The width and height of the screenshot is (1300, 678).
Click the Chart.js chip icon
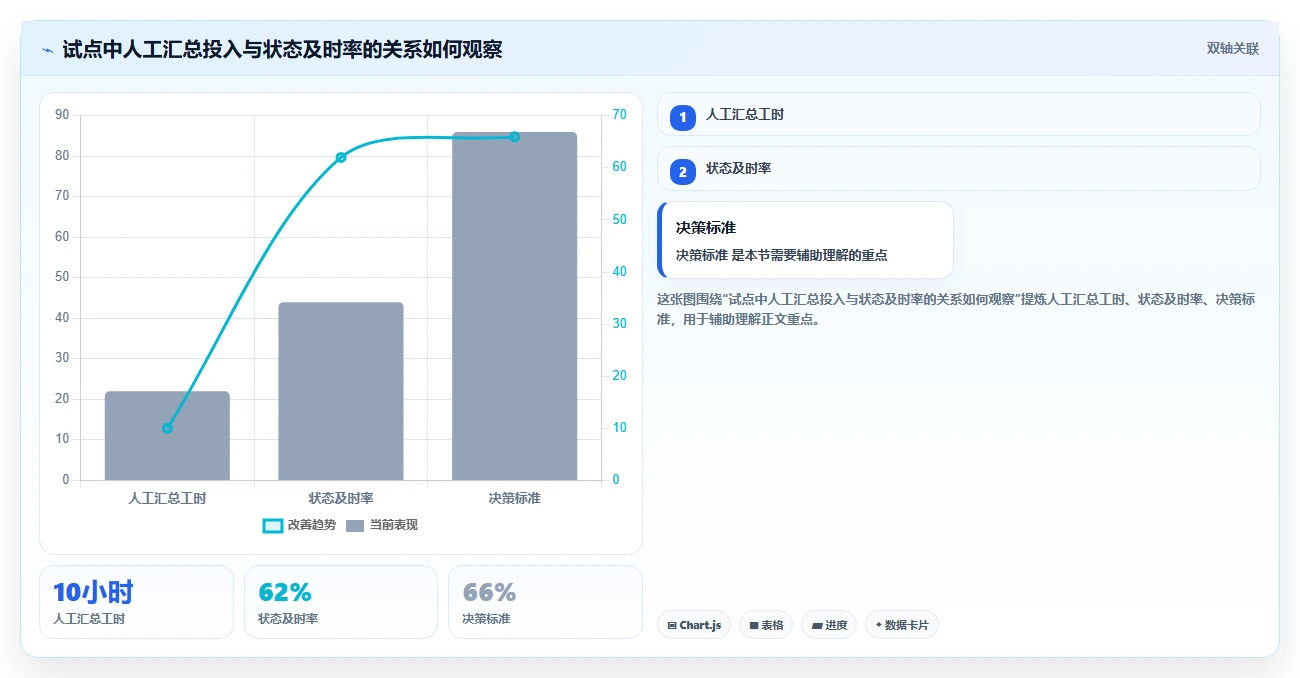pyautogui.click(x=672, y=625)
